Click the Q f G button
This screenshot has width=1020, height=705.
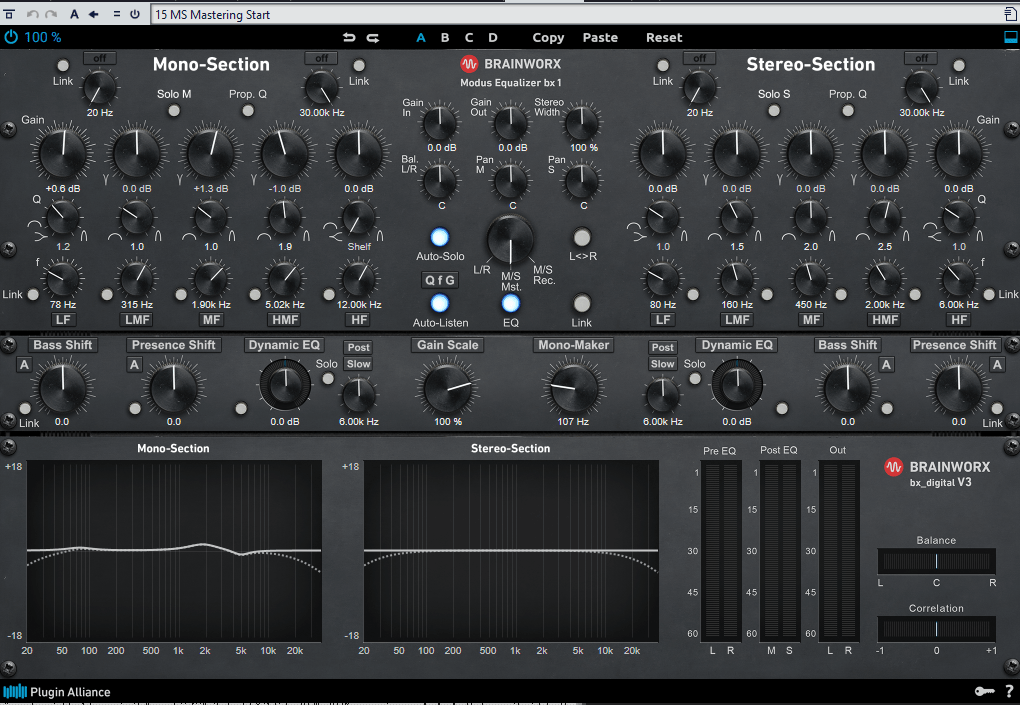(x=439, y=280)
